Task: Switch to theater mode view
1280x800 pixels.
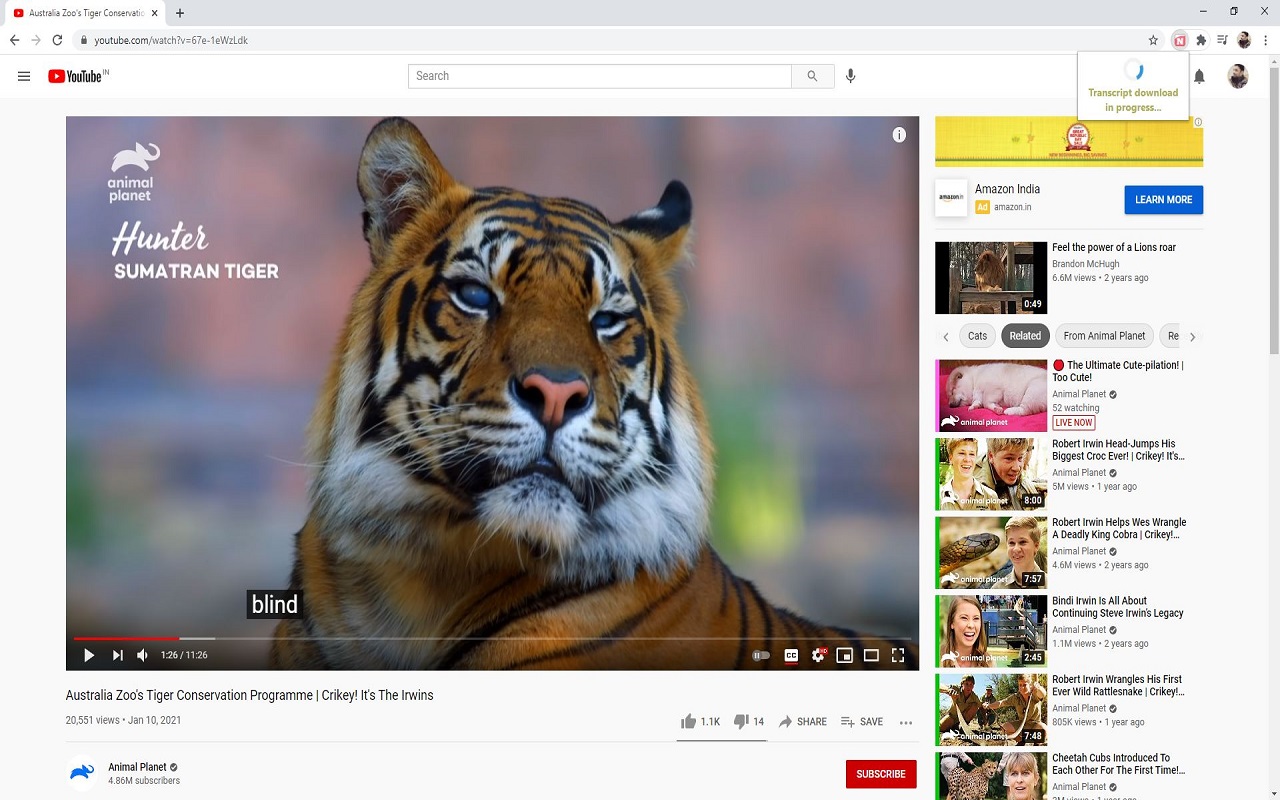Action: [871, 655]
